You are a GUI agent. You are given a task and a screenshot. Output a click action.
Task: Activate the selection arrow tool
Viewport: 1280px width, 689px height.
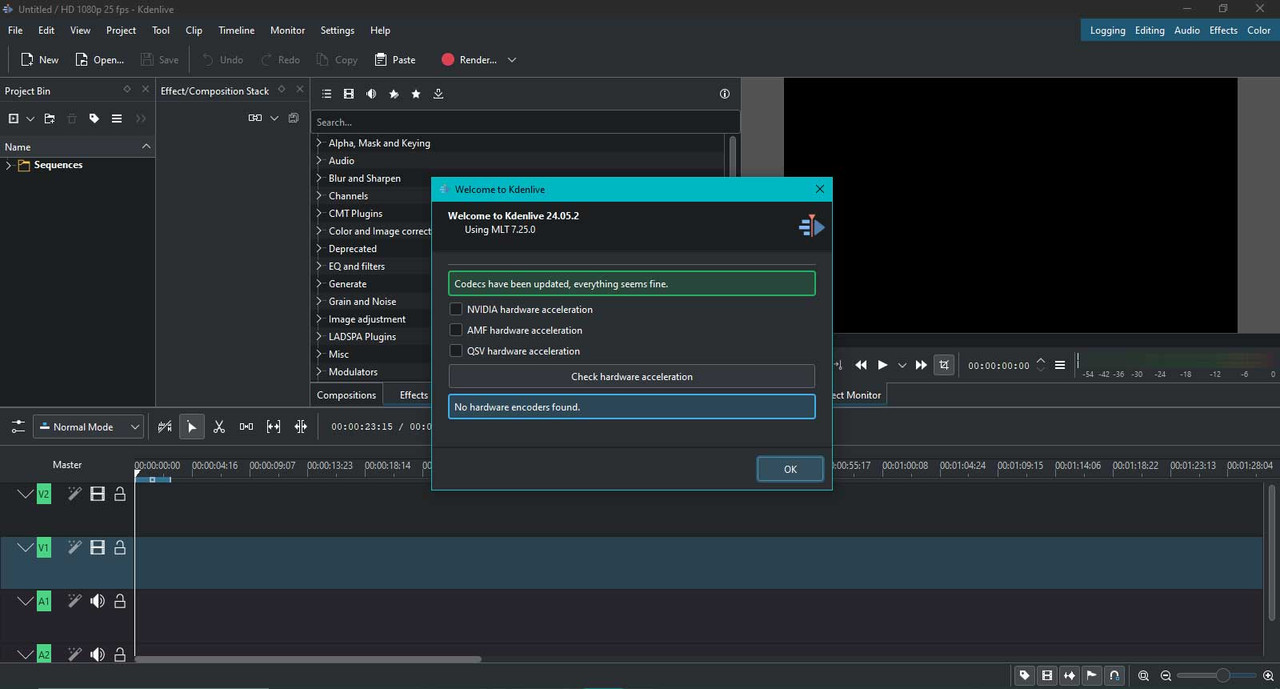coord(192,427)
